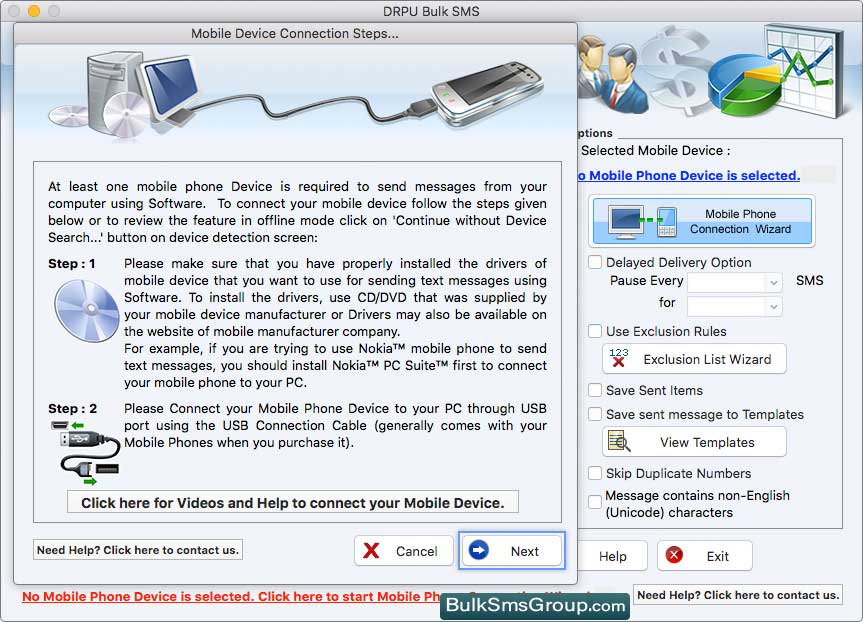Expand the 'for' duration dropdown
Viewport: 863px width, 622px height.
tap(735, 306)
